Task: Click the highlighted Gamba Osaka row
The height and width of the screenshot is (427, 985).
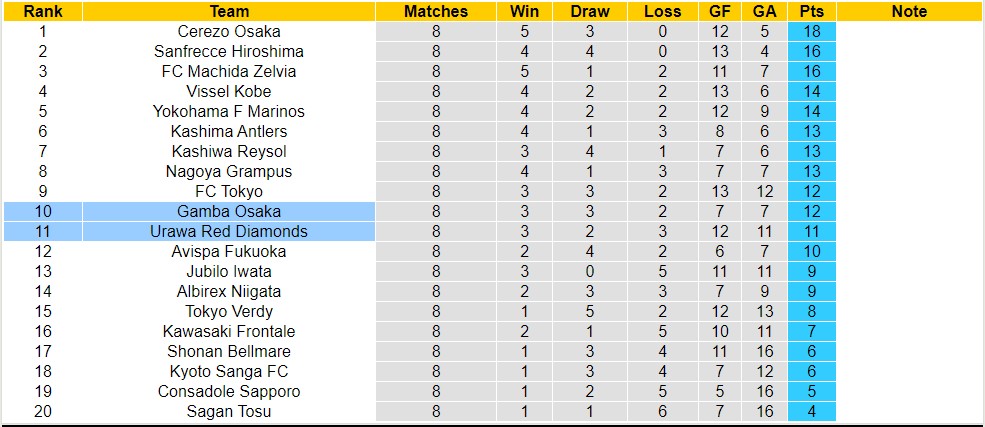Action: [x=229, y=211]
